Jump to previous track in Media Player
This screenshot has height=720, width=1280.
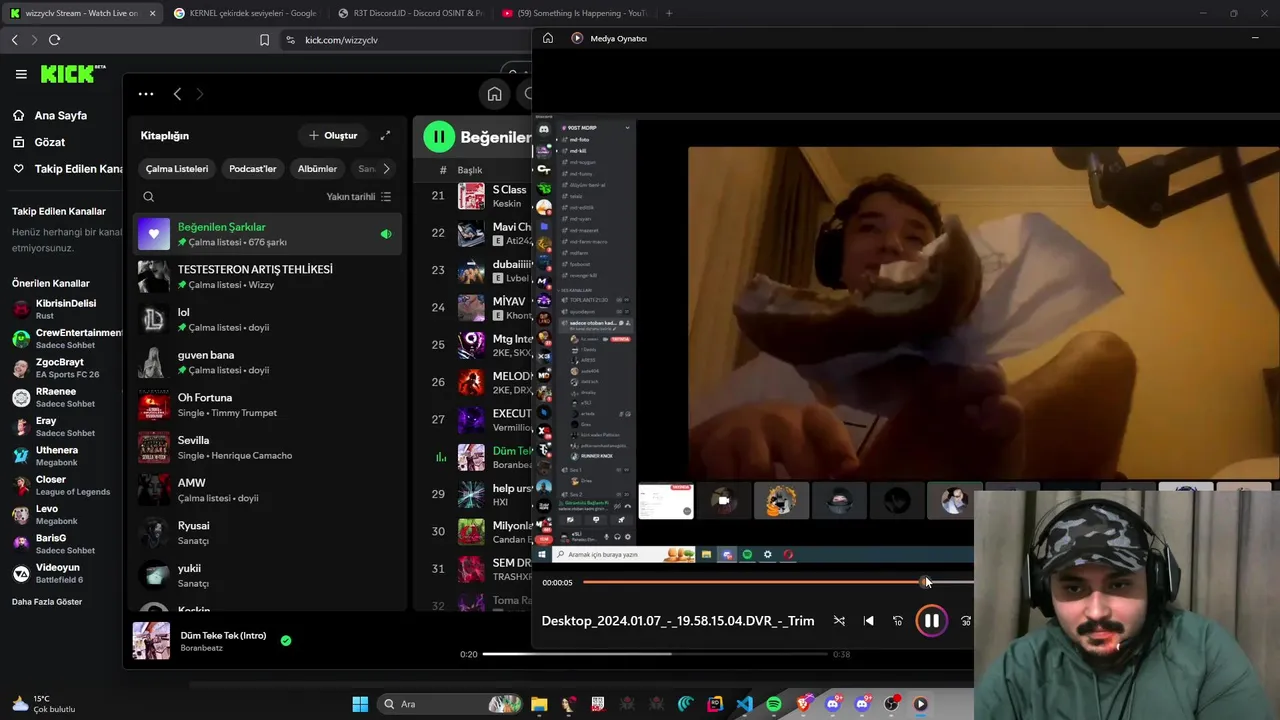point(868,621)
